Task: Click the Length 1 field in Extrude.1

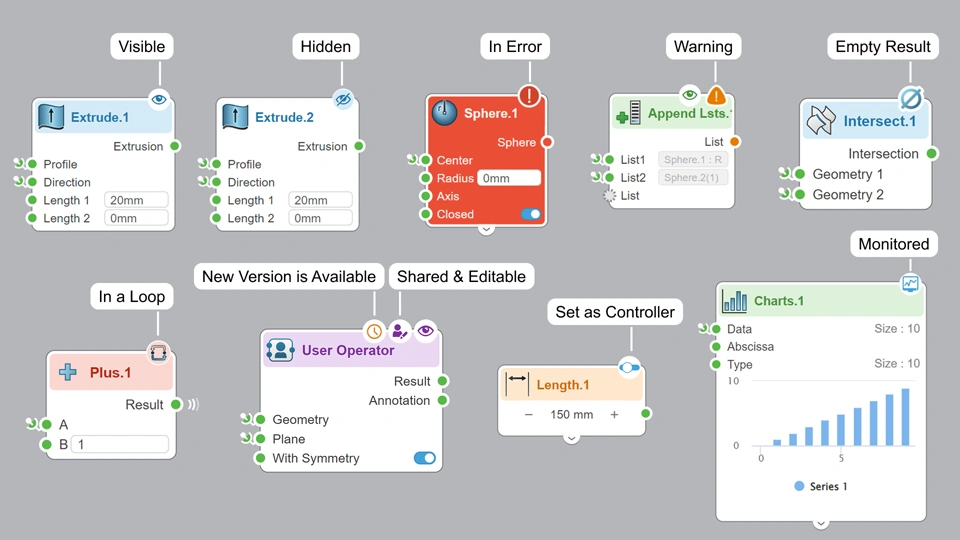Action: 136,200
